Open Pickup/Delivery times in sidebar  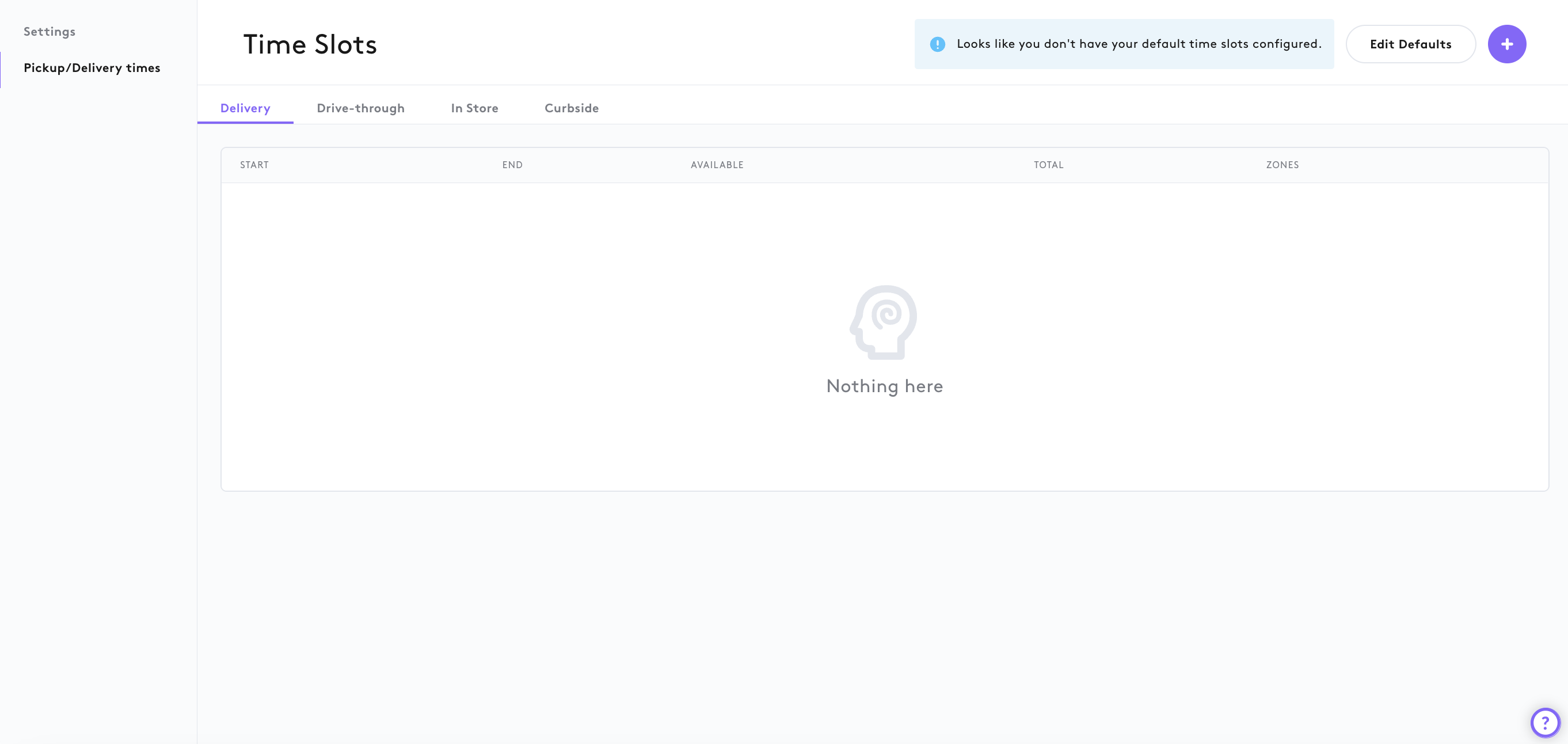click(x=92, y=67)
